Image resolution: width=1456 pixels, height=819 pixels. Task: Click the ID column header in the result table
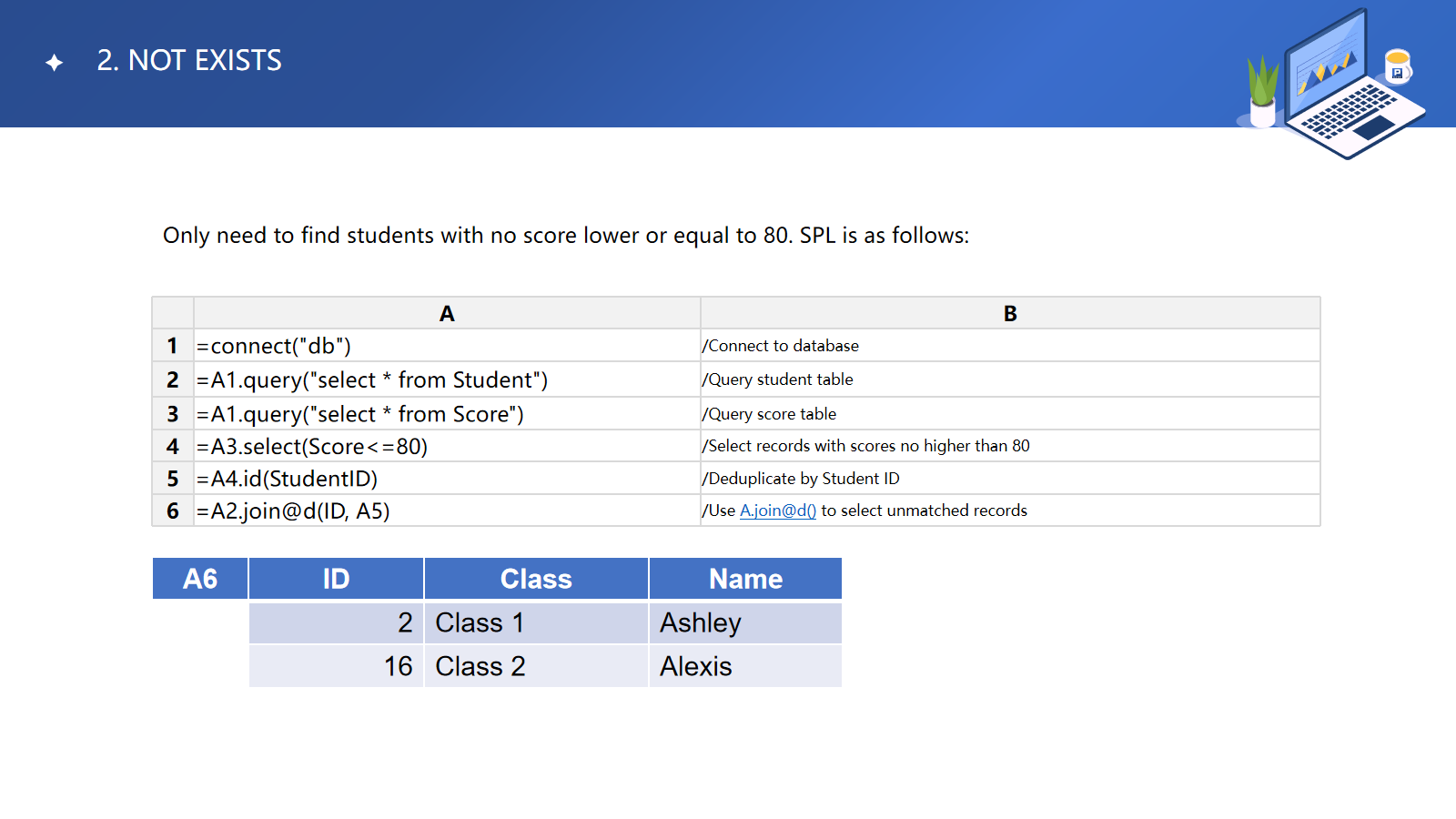336,579
